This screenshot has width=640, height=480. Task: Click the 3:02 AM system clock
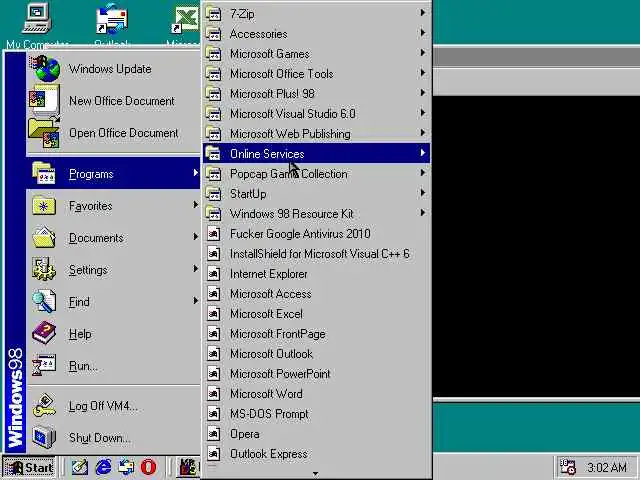(607, 468)
